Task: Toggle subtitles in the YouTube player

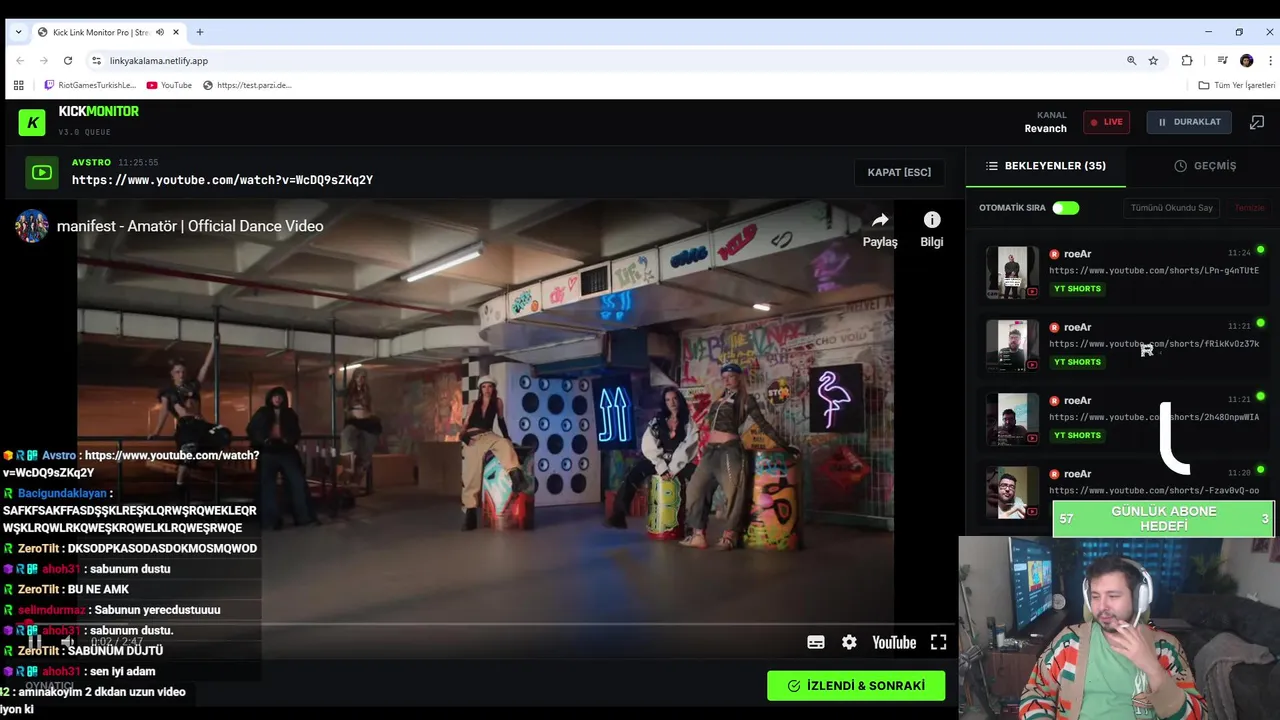Action: point(816,643)
